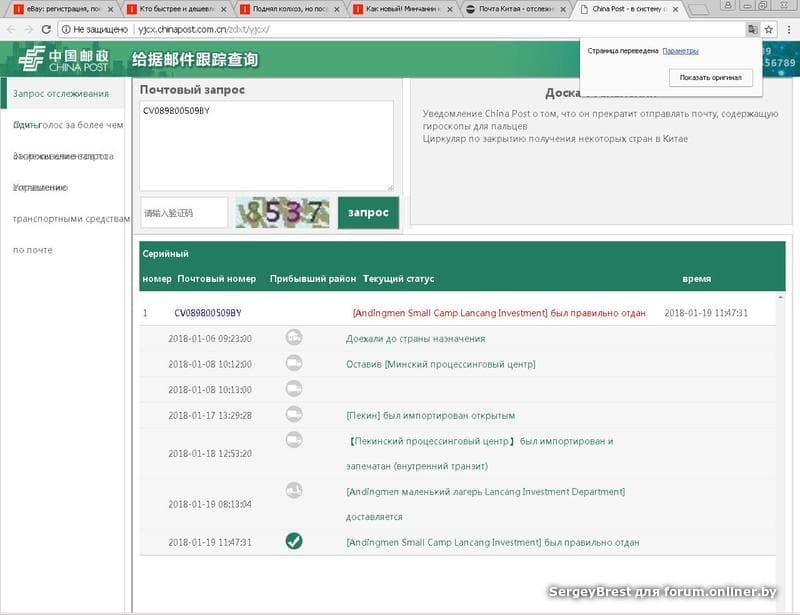
Task: Bookmark this page with the star icon
Action: [769, 30]
